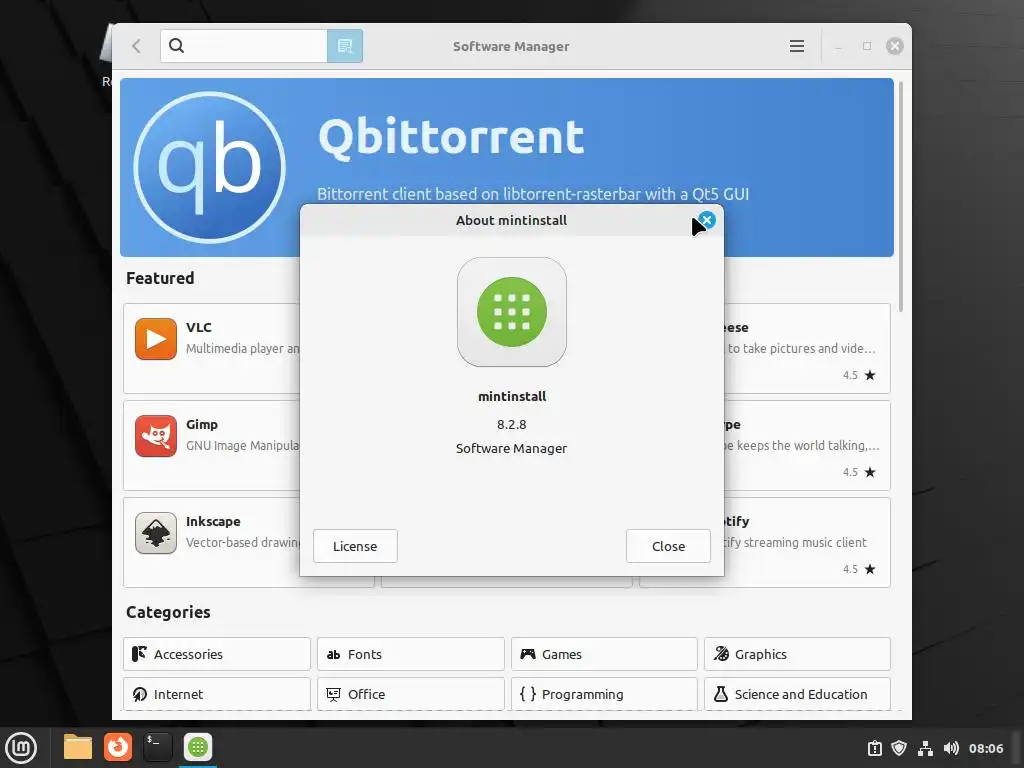
Task: Click the clipboard tray icon
Action: [874, 748]
